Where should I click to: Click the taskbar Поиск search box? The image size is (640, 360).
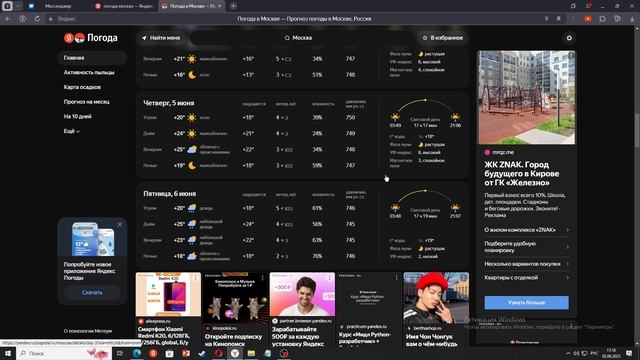coord(64,353)
